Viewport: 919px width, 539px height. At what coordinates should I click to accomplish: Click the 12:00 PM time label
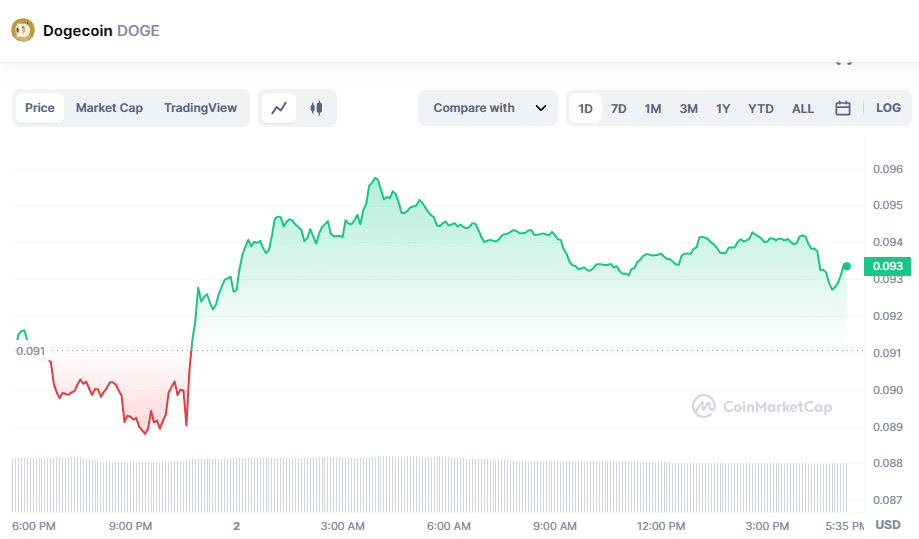point(661,526)
